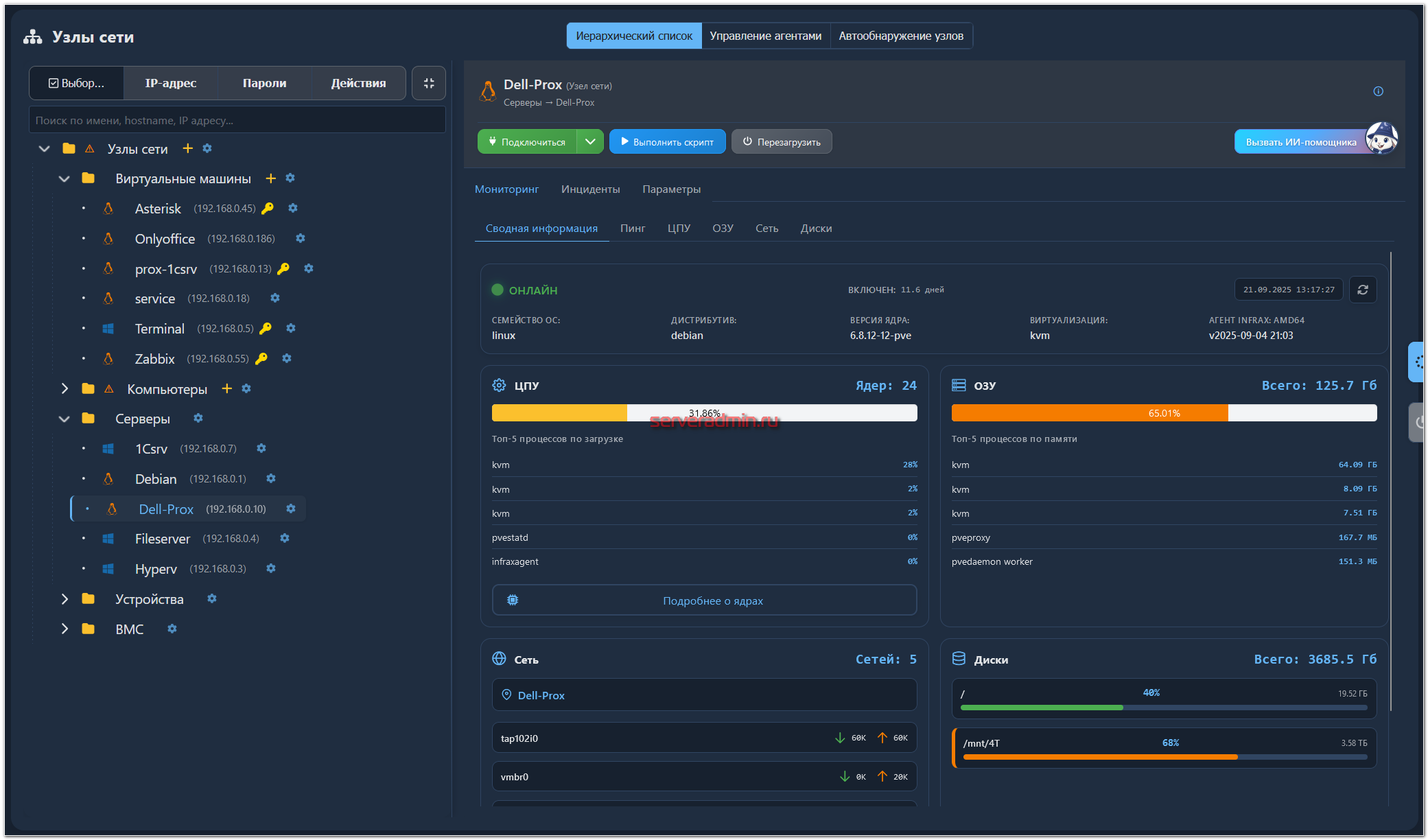Click the info icon in Dell-Prox header
The image size is (1428, 840).
tap(1378, 91)
